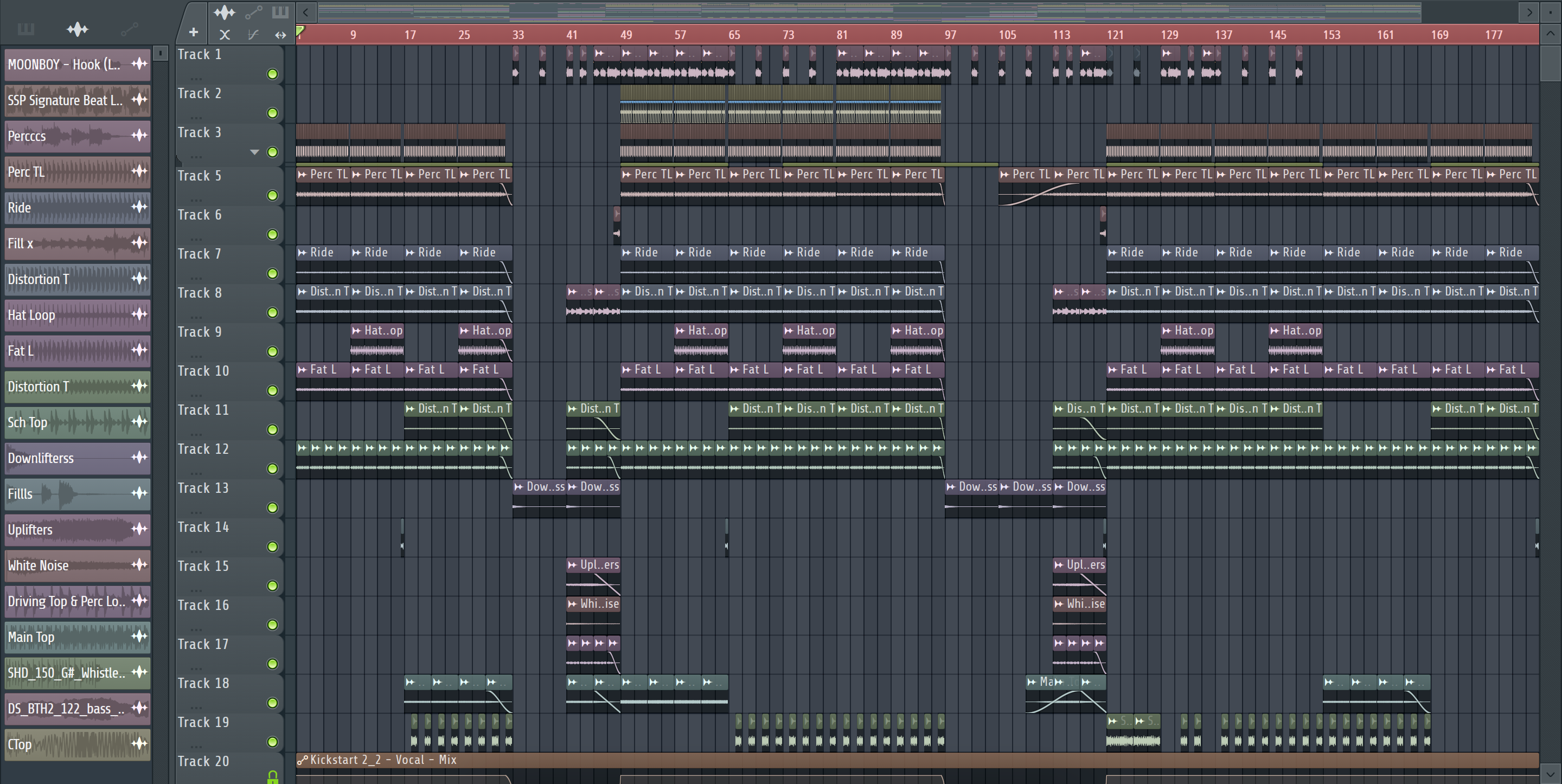Select automation clip focus icon above the track headers
The height and width of the screenshot is (784, 1562).
pyautogui.click(x=253, y=12)
